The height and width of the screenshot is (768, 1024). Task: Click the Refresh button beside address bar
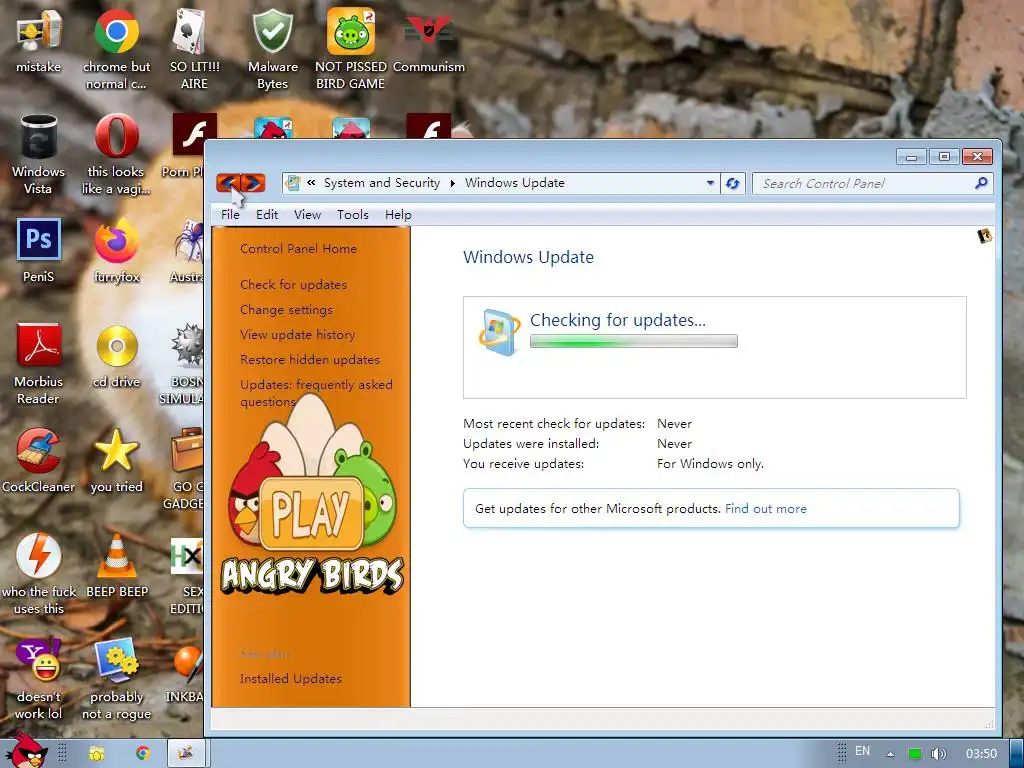(x=733, y=184)
